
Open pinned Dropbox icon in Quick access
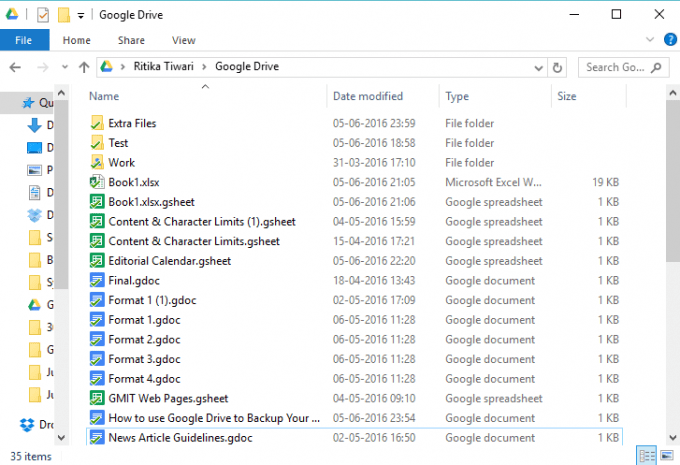(35, 215)
